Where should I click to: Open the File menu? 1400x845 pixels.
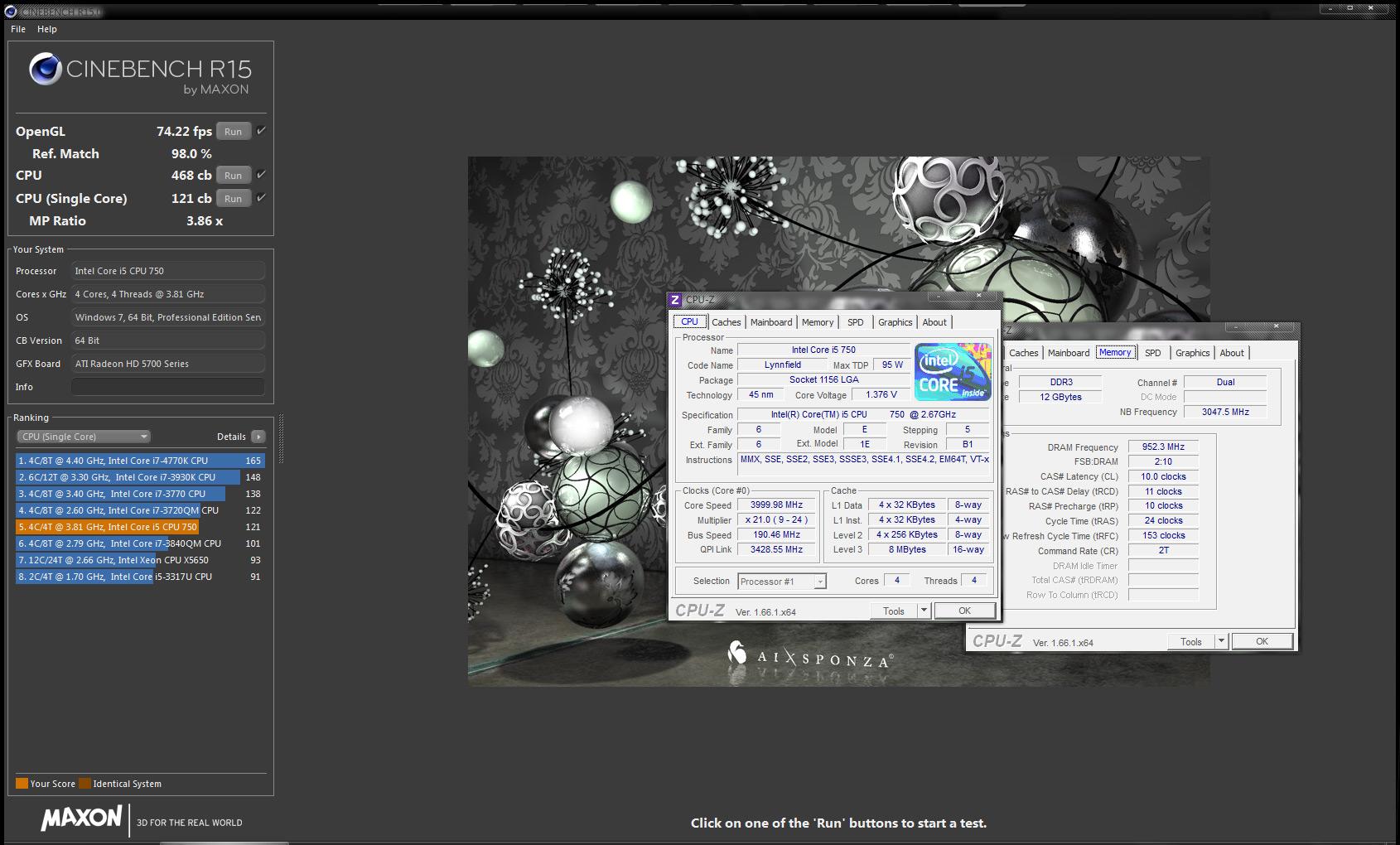point(18,29)
